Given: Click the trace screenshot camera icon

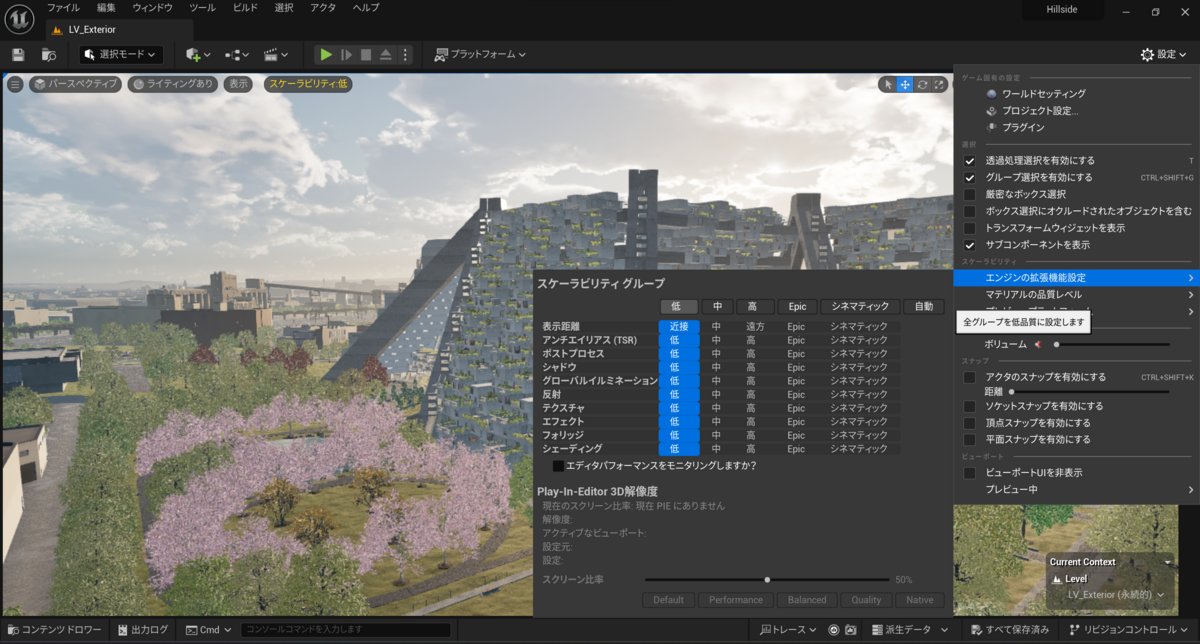Looking at the screenshot, I should tap(850, 630).
